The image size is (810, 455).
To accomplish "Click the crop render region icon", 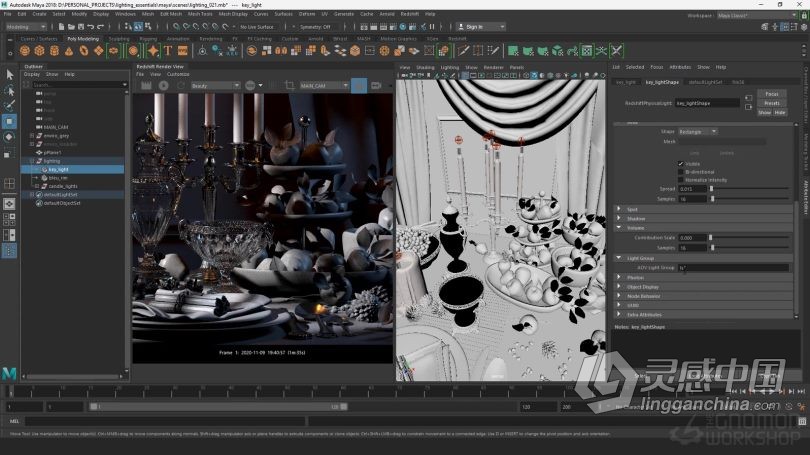I will (290, 86).
